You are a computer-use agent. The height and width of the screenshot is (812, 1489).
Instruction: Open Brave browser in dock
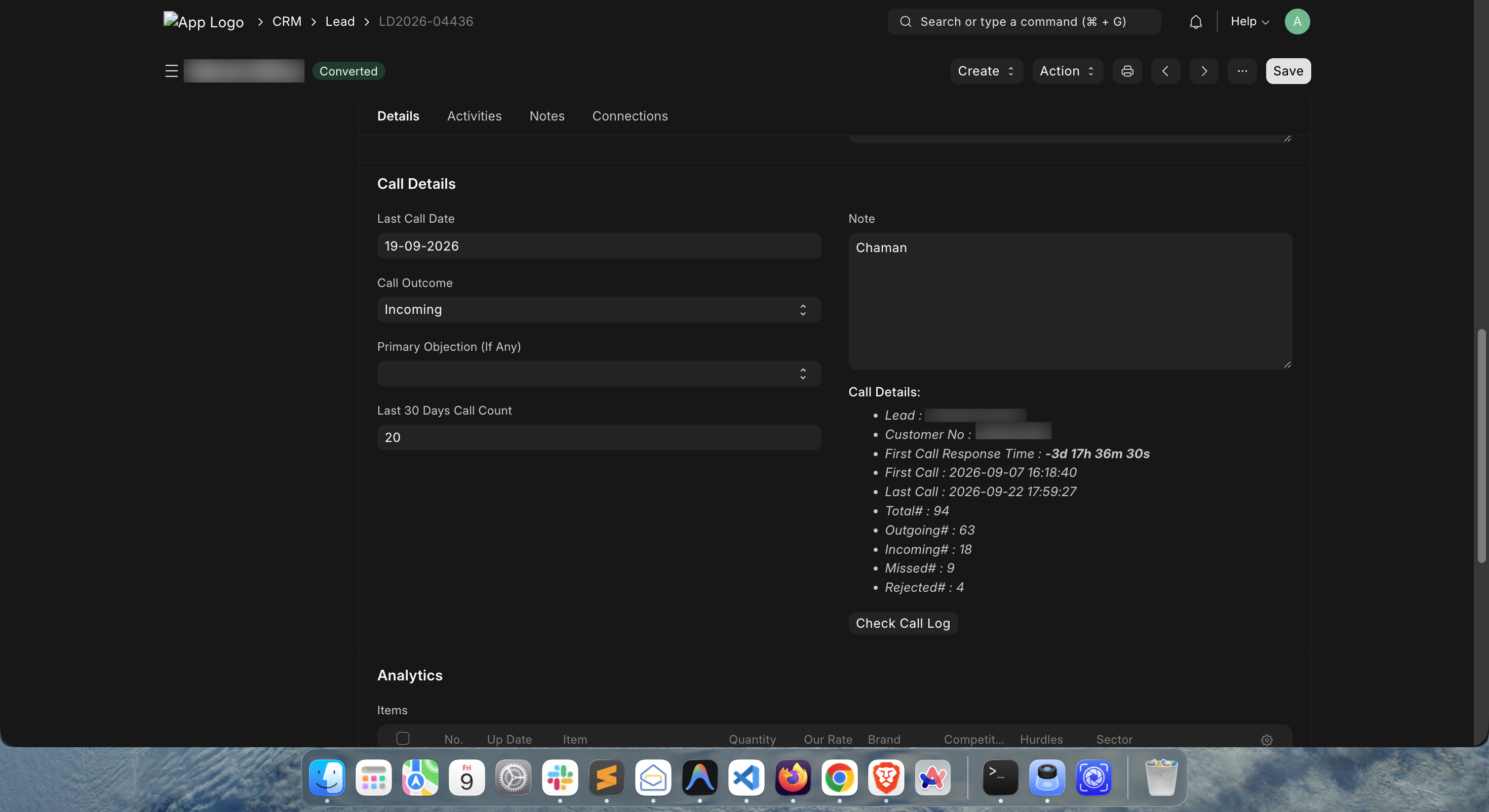(x=885, y=778)
